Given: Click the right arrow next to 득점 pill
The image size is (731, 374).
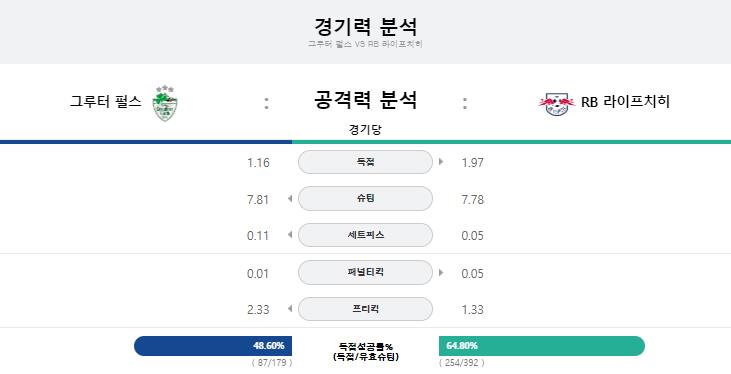Looking at the screenshot, I should (441, 162).
